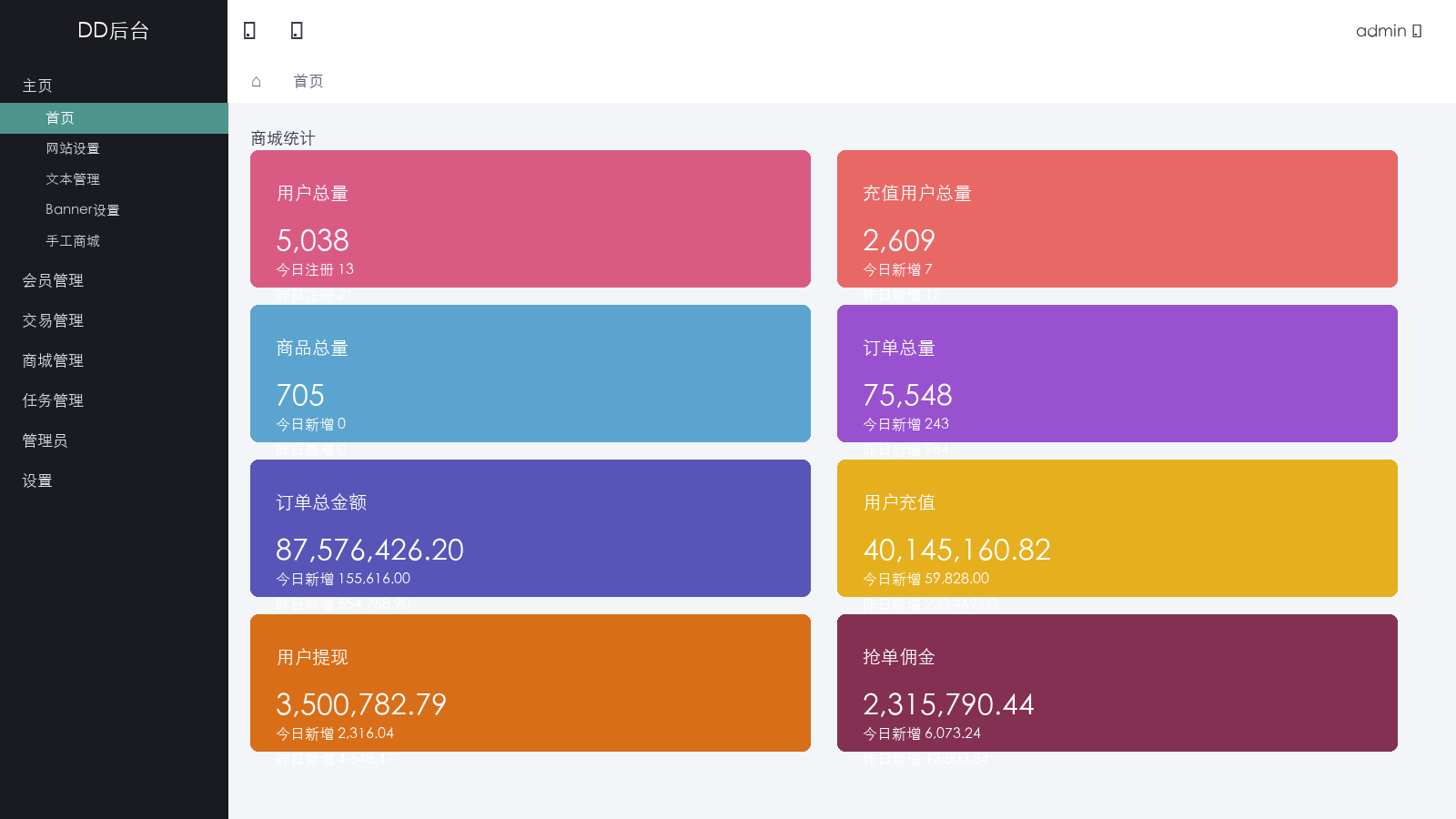Select the 首页 tab in the breadcrumb bar
The height and width of the screenshot is (819, 1456).
point(308,81)
